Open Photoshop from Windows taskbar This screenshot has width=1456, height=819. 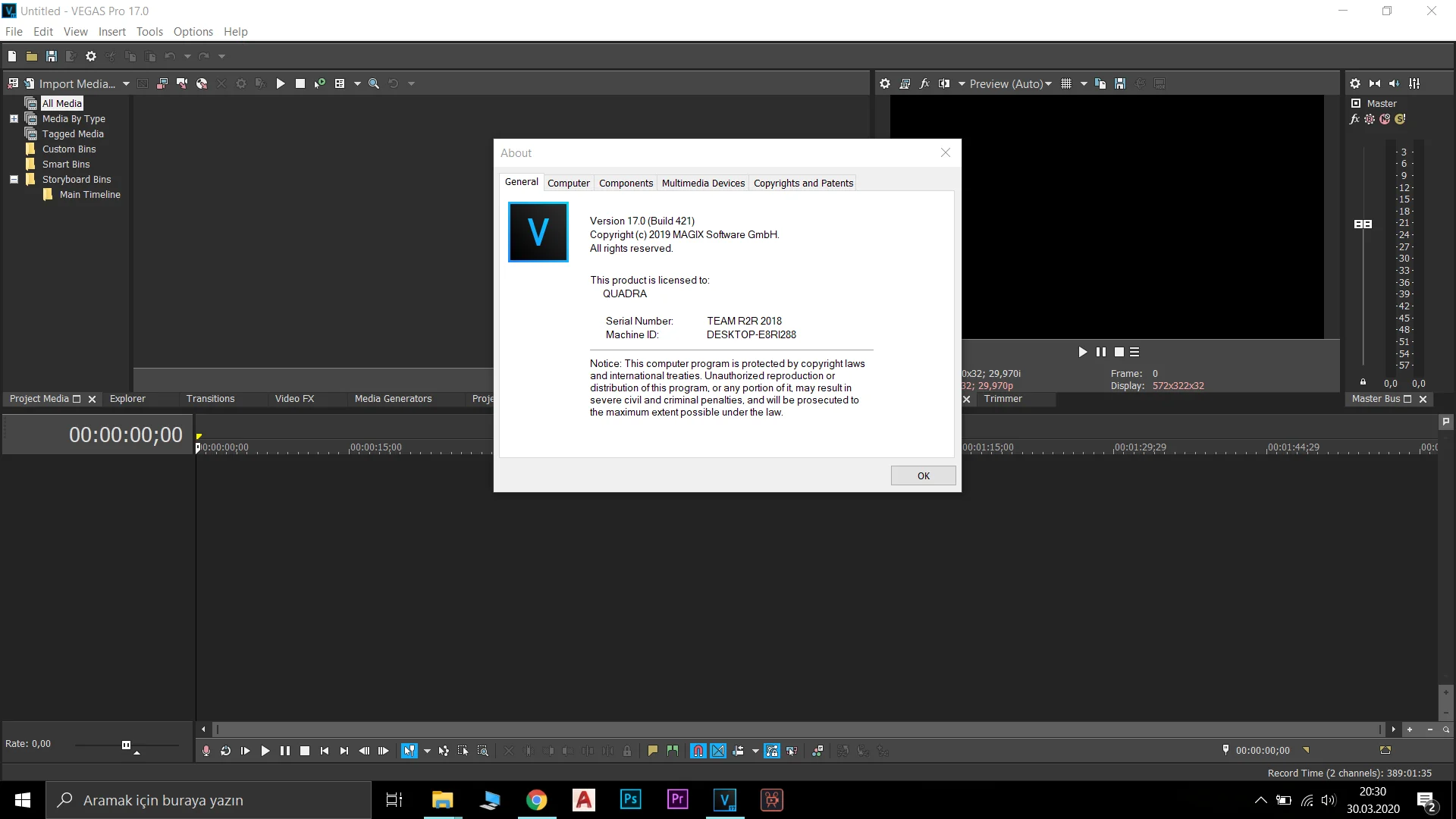pyautogui.click(x=630, y=800)
